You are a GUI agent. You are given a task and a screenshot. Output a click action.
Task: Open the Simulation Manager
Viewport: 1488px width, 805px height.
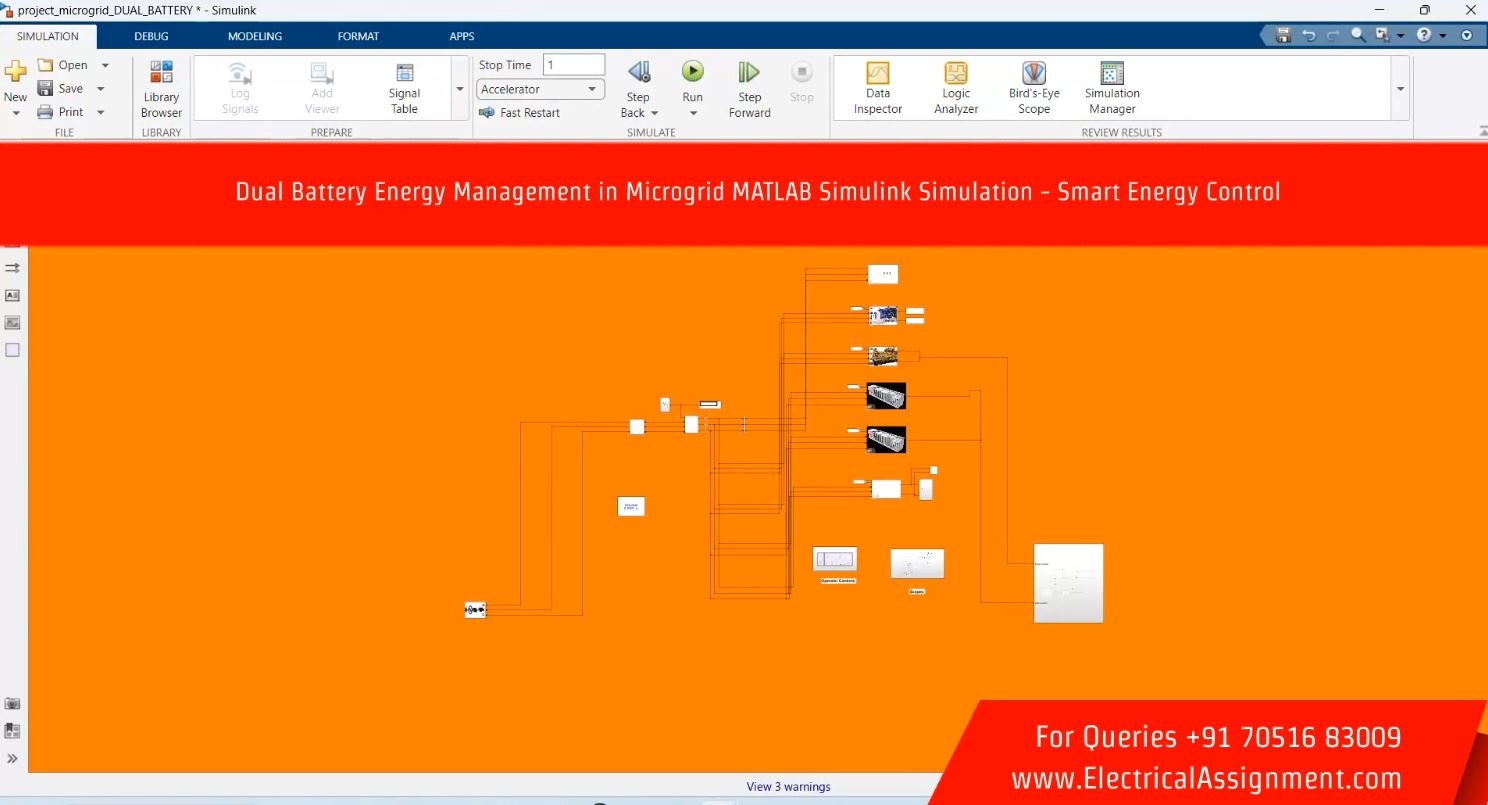(1112, 88)
